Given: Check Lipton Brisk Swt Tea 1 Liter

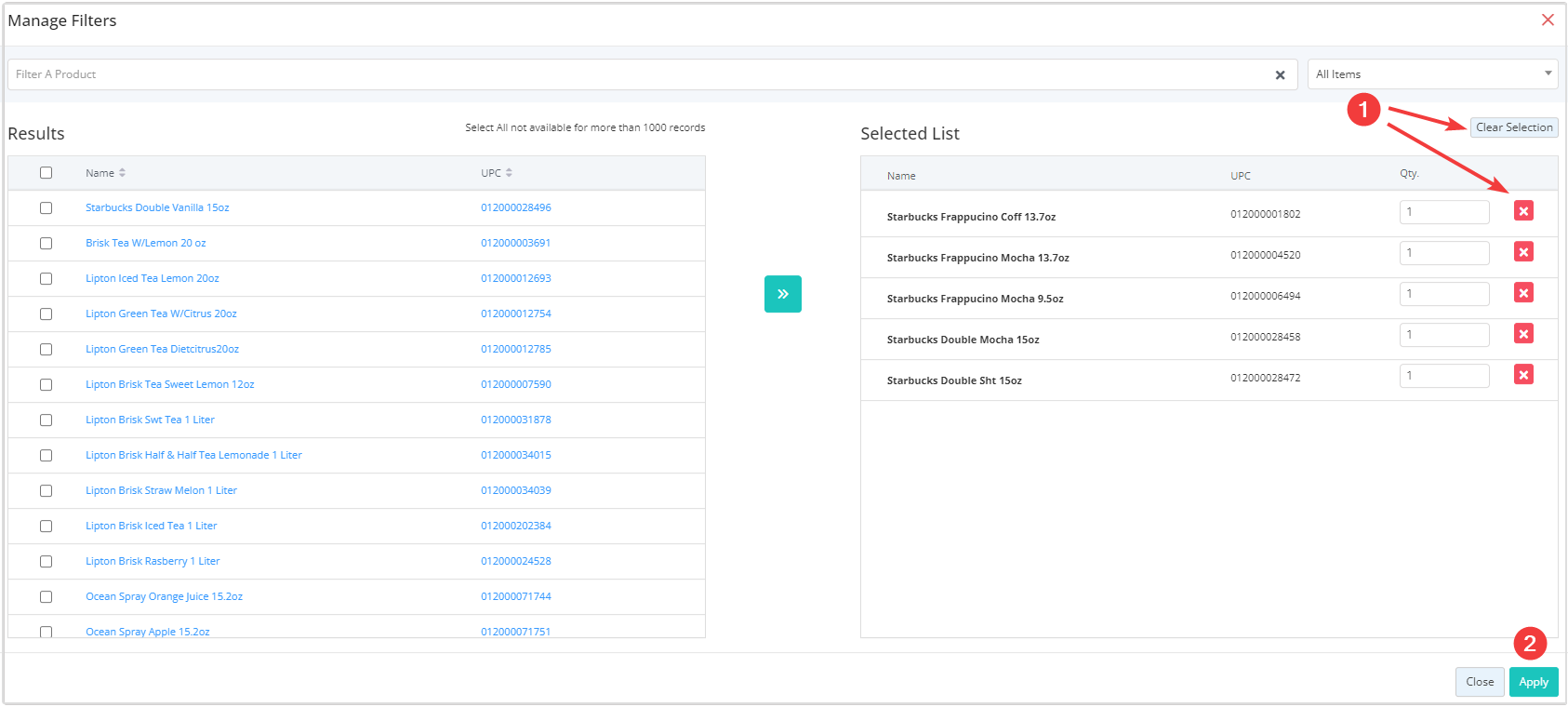Looking at the screenshot, I should click(46, 420).
